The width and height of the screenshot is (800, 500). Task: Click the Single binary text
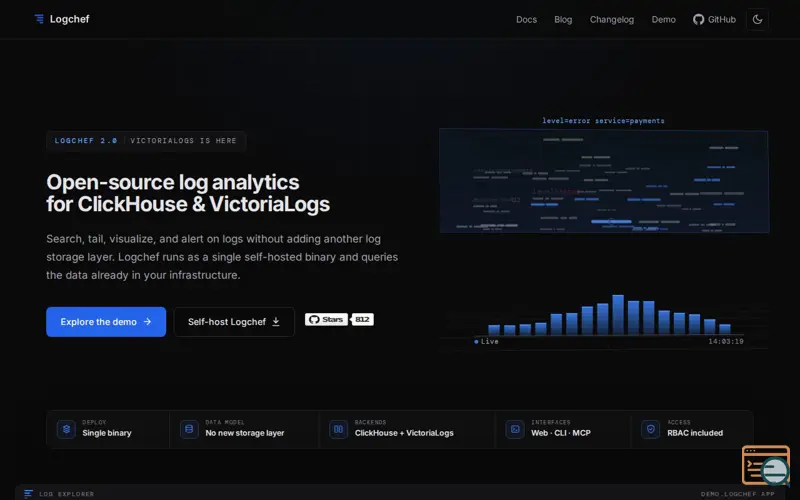pyautogui.click(x=107, y=433)
